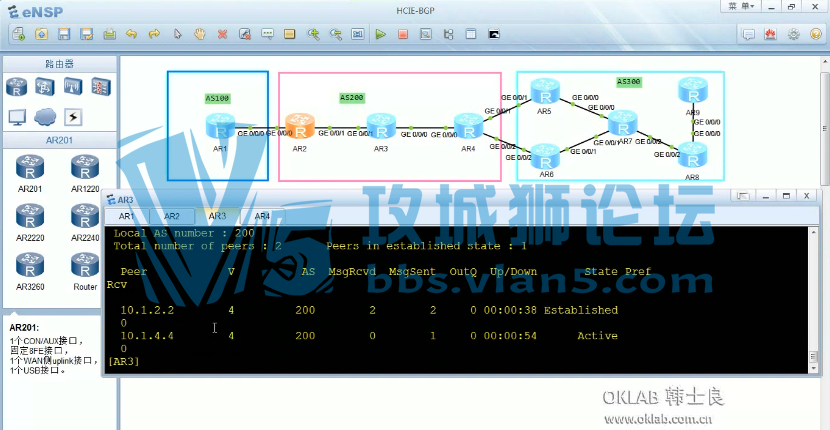This screenshot has width=830, height=430.
Task: Open the 菜单 menu dropdown
Action: point(741,7)
